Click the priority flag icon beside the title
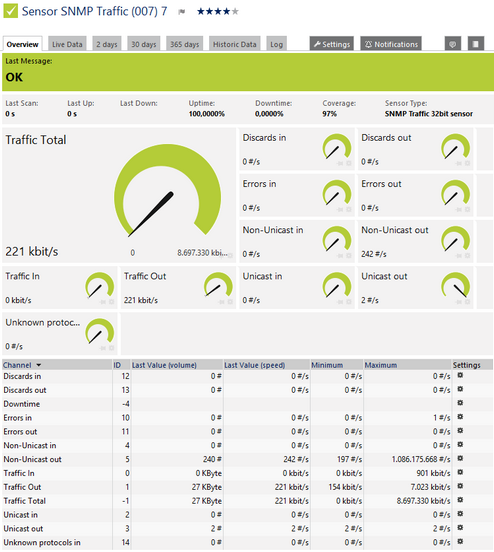 tap(182, 12)
